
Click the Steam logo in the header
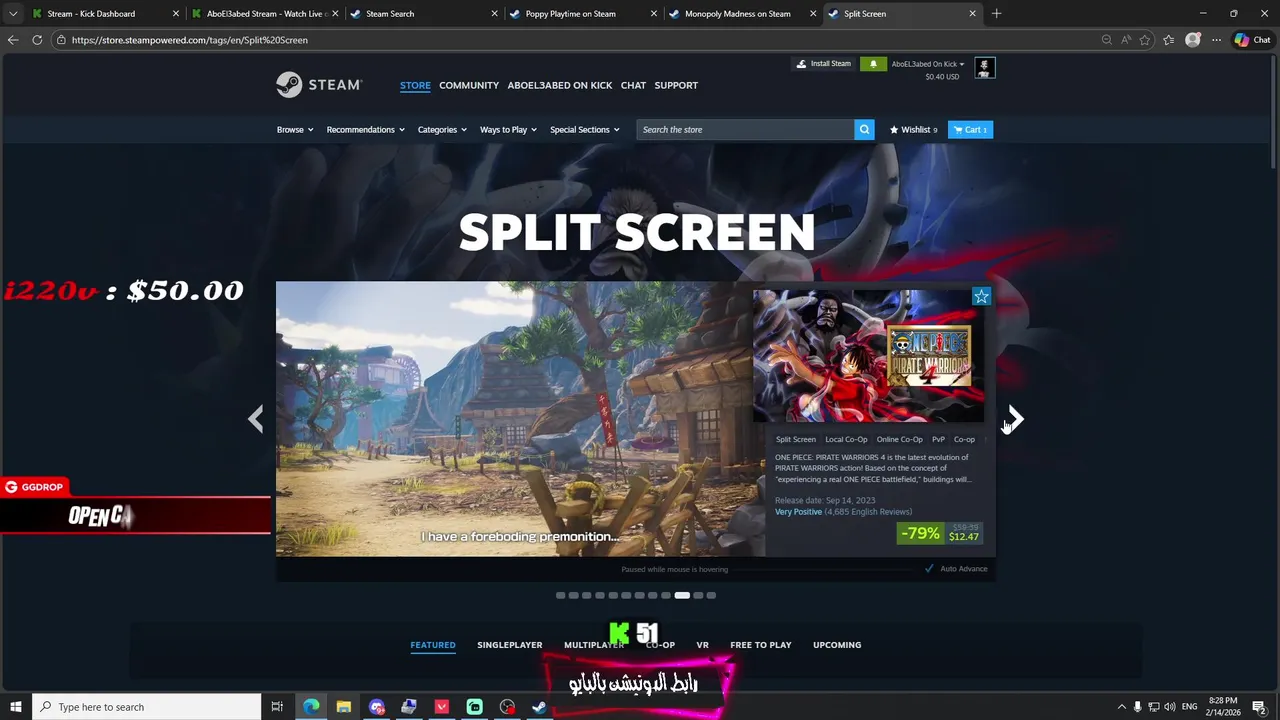coord(319,85)
